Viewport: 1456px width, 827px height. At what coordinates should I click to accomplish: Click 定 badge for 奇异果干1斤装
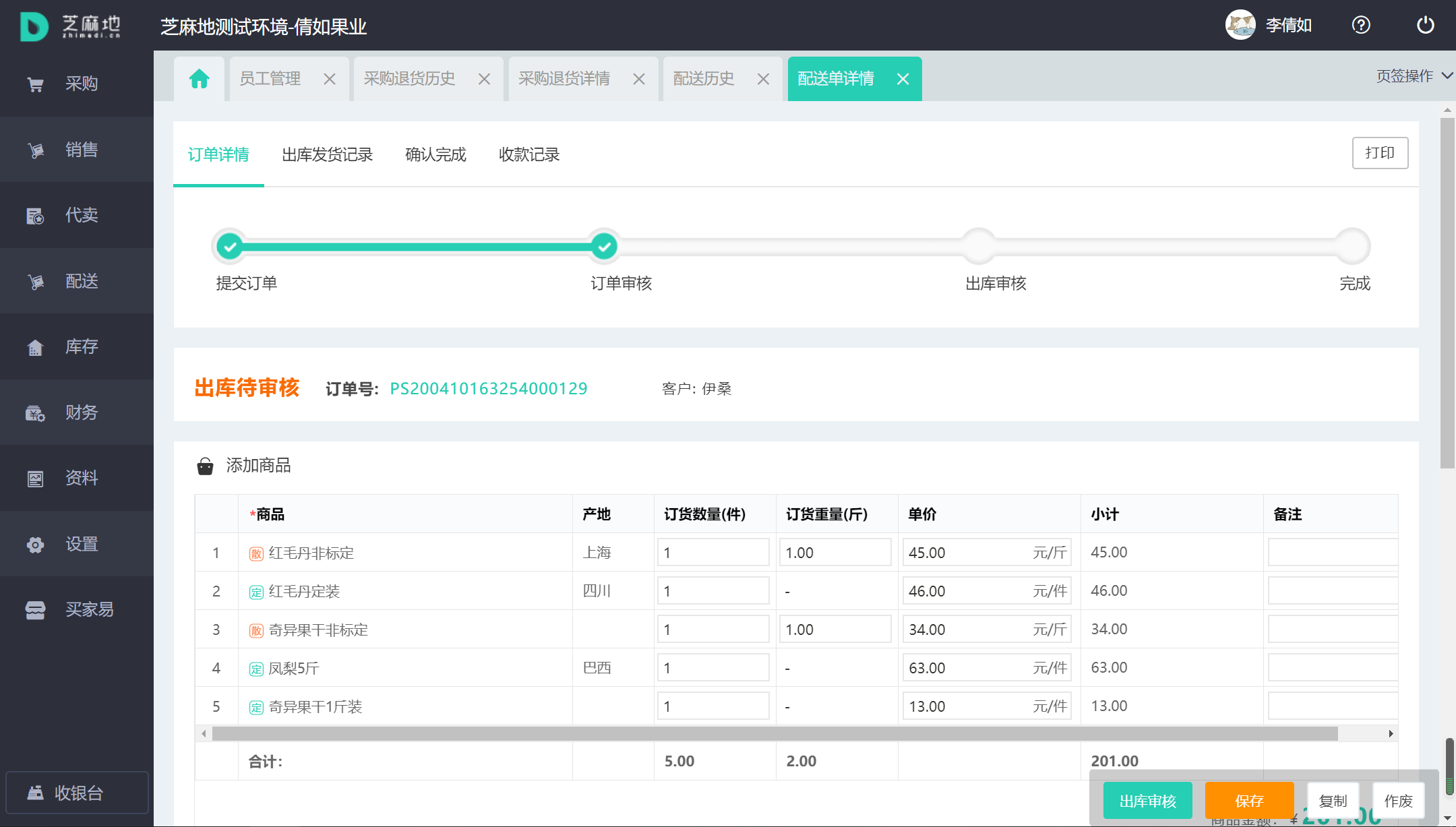pos(256,708)
